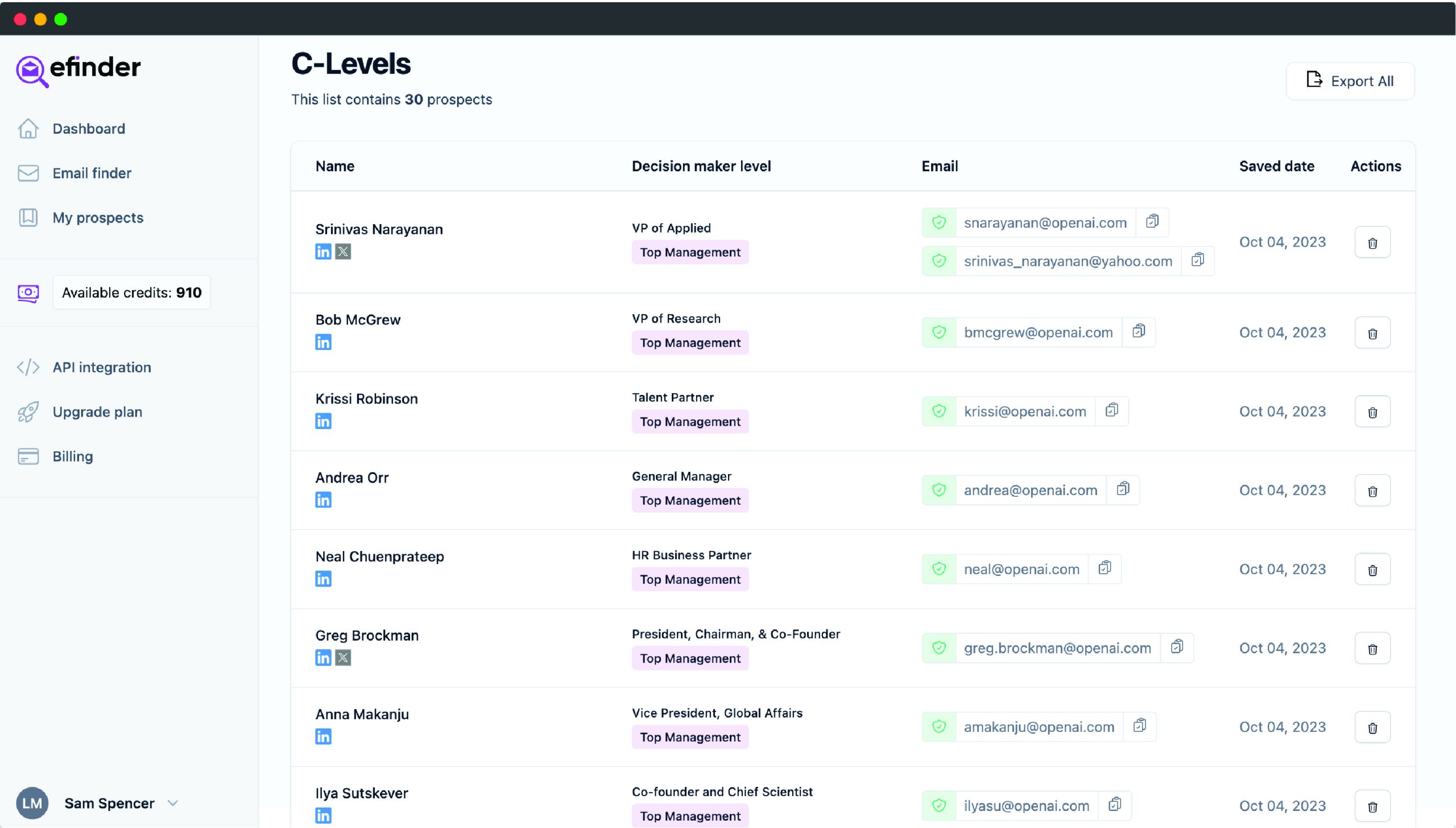Click the Top Management tag for Krissi Robinson
The width and height of the screenshot is (1456, 828).
click(690, 421)
